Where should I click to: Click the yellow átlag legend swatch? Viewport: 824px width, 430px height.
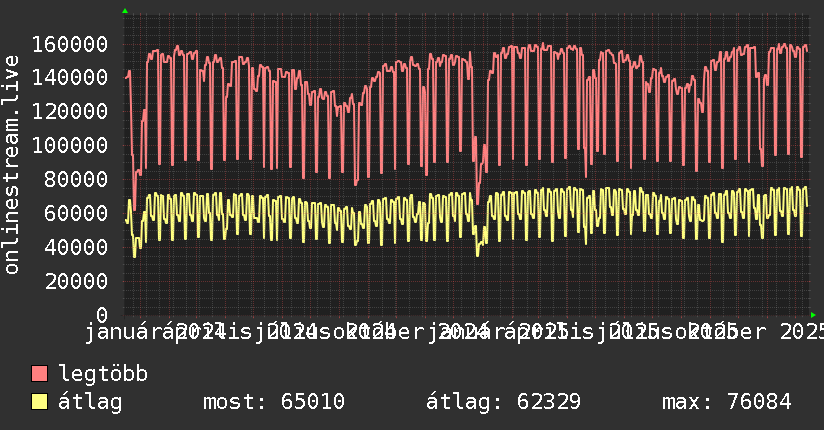click(39, 402)
